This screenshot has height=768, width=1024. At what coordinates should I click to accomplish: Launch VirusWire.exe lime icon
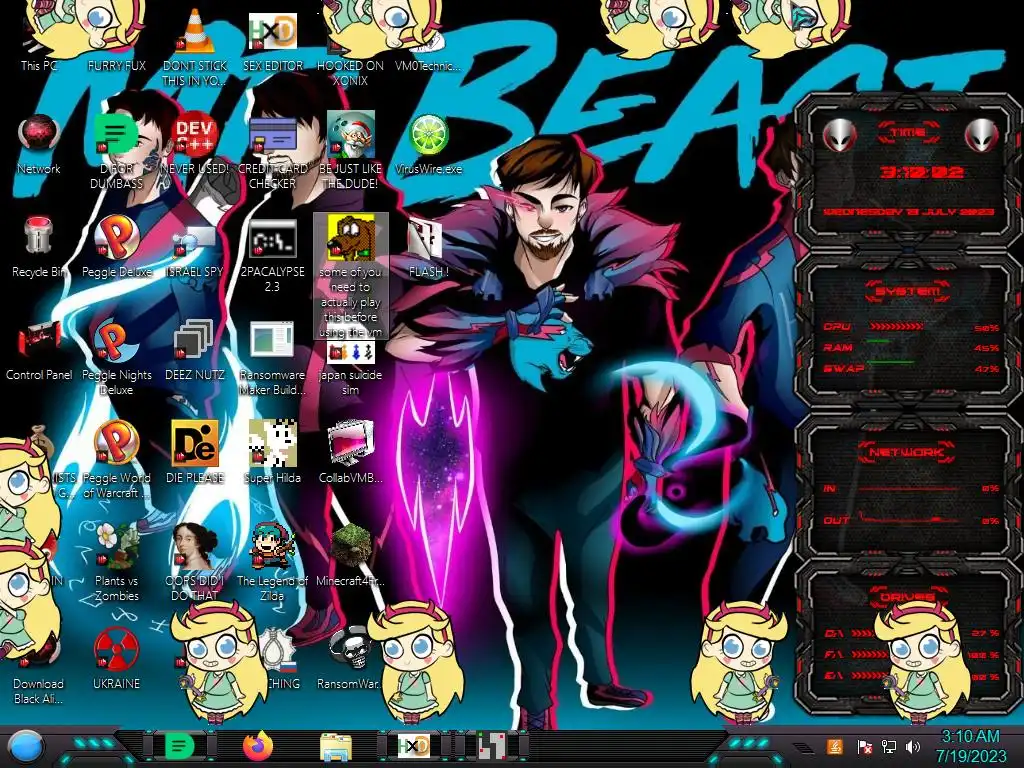[428, 135]
